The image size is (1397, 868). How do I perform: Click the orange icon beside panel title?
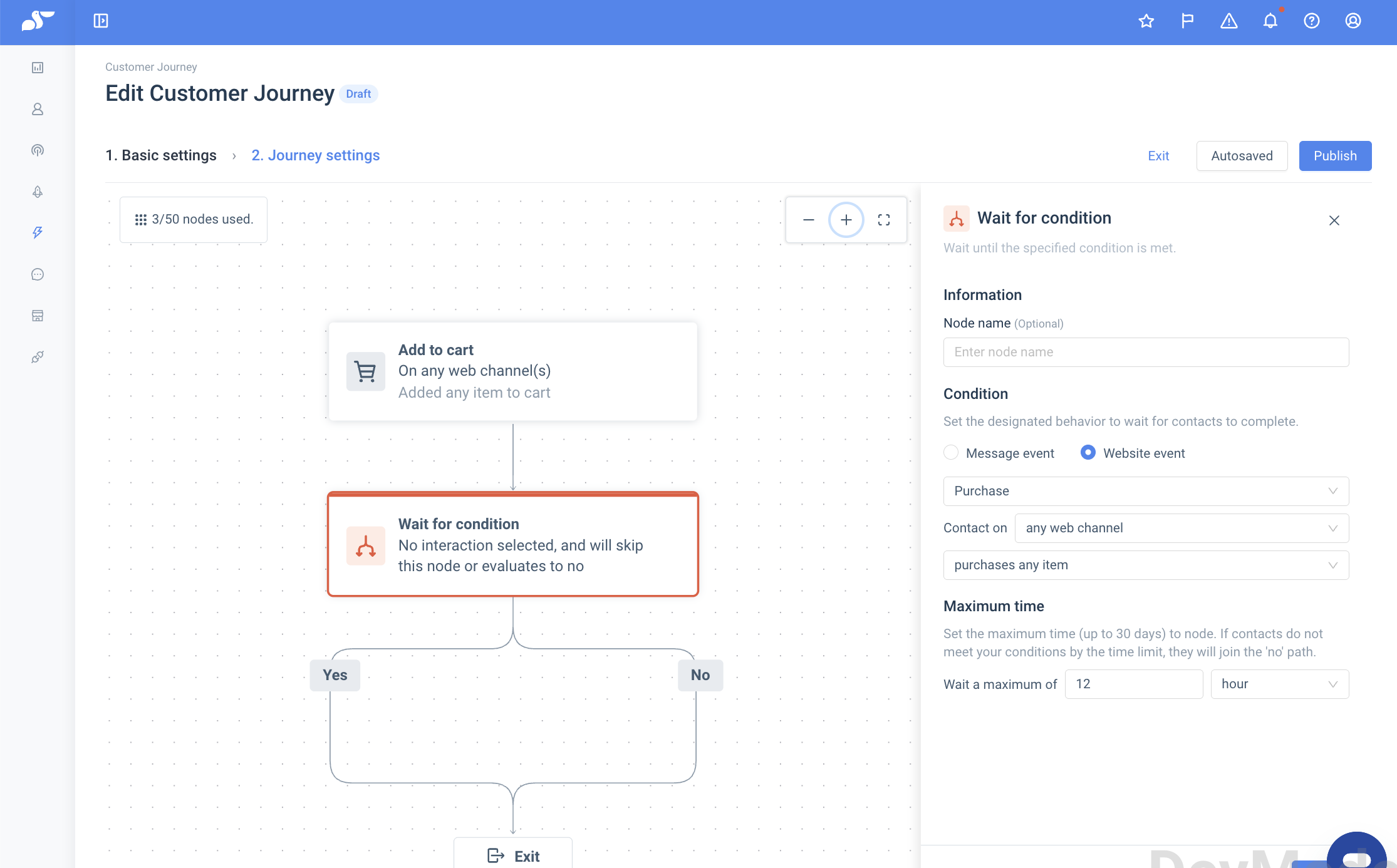957,219
